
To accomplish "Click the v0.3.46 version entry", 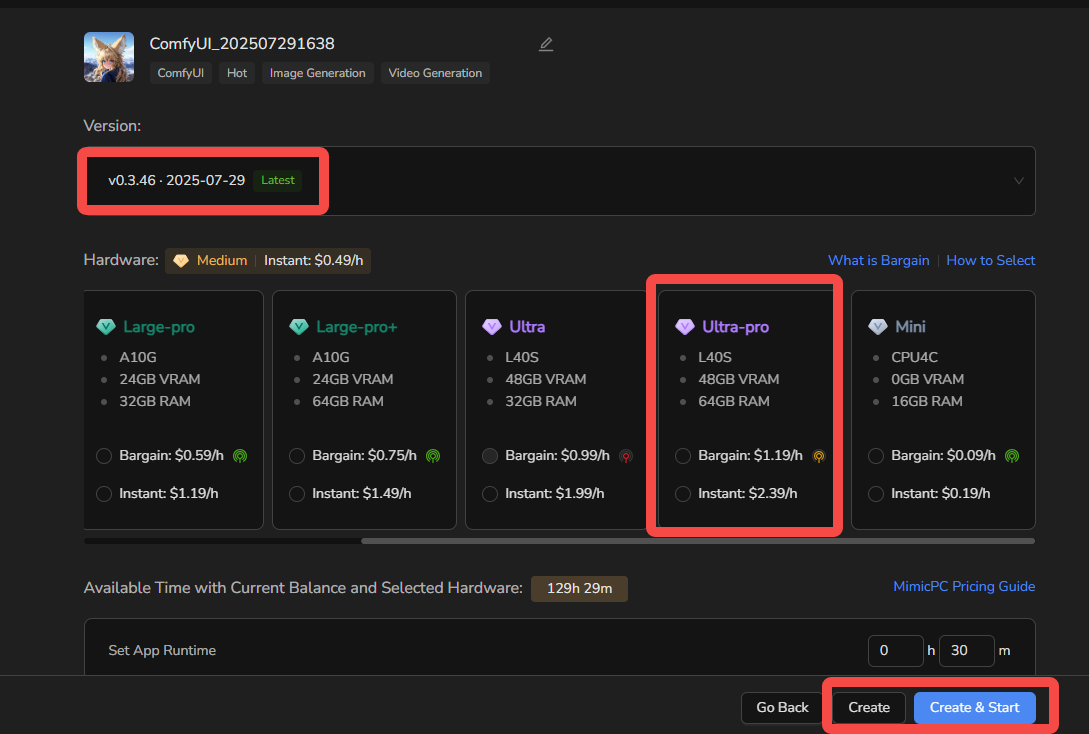I will (176, 181).
